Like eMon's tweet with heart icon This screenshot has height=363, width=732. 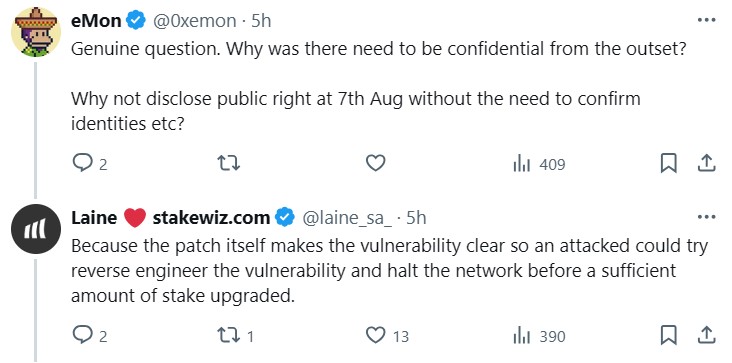375,163
